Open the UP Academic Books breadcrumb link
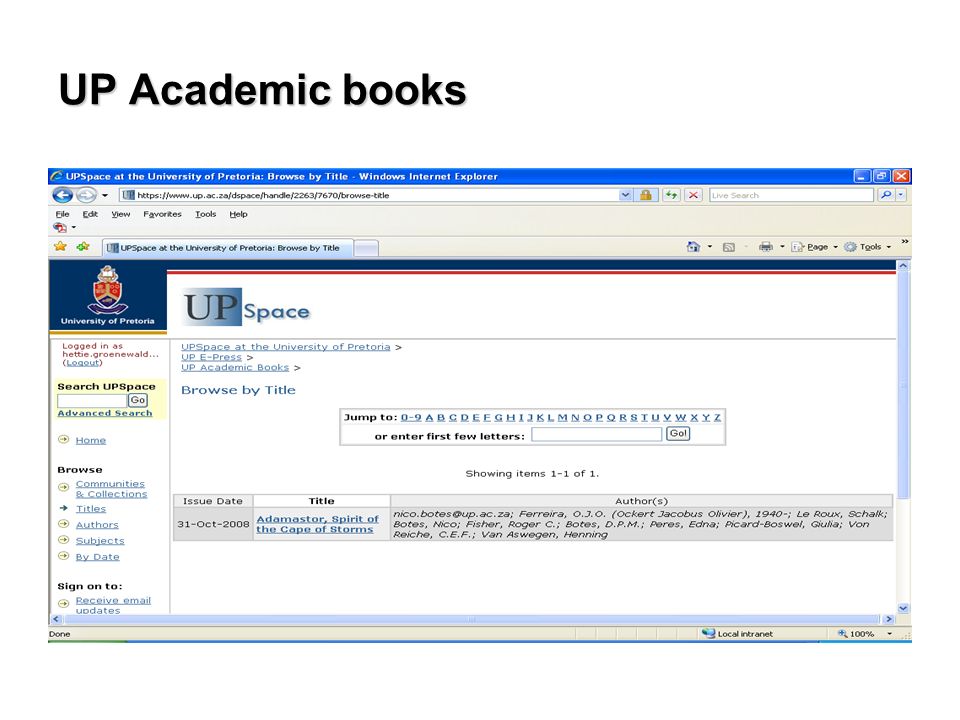 pyautogui.click(x=234, y=367)
